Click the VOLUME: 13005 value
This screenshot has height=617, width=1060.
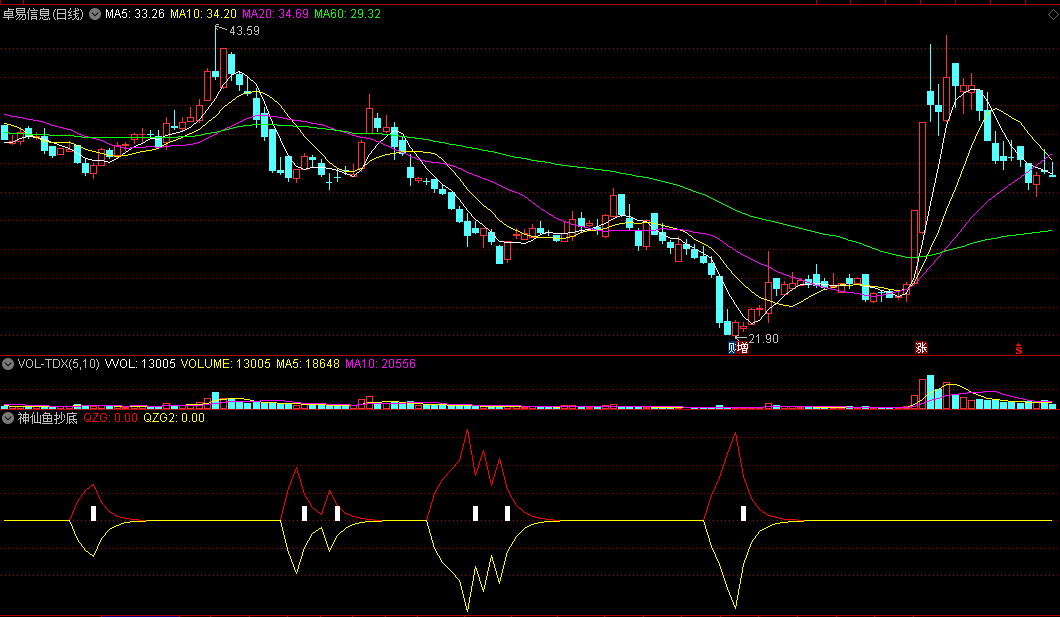pyautogui.click(x=226, y=364)
